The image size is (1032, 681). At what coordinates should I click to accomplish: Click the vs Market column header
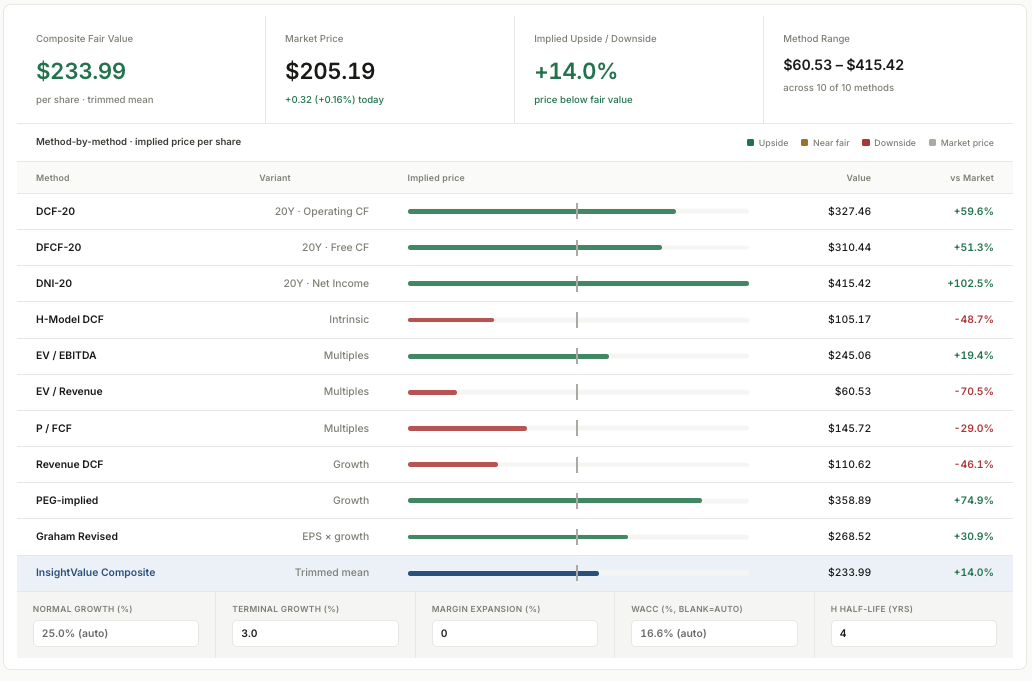click(x=971, y=178)
